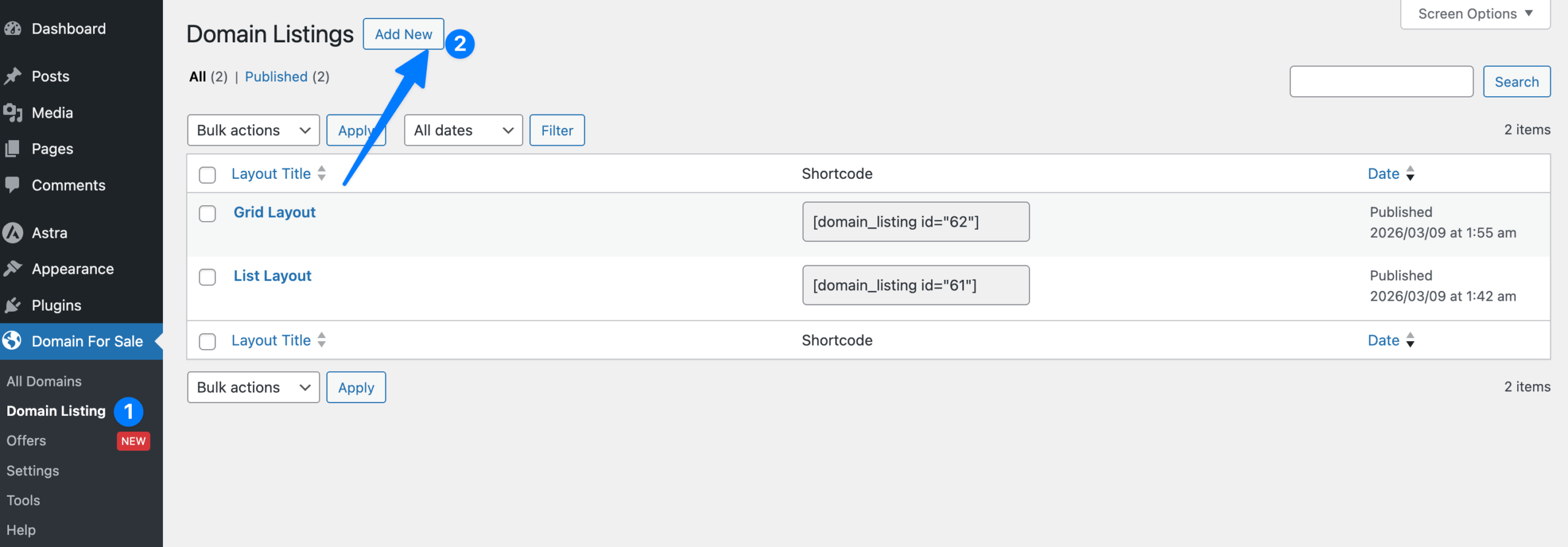Click in the search input field
Image resolution: width=1568 pixels, height=547 pixels.
click(x=1381, y=81)
